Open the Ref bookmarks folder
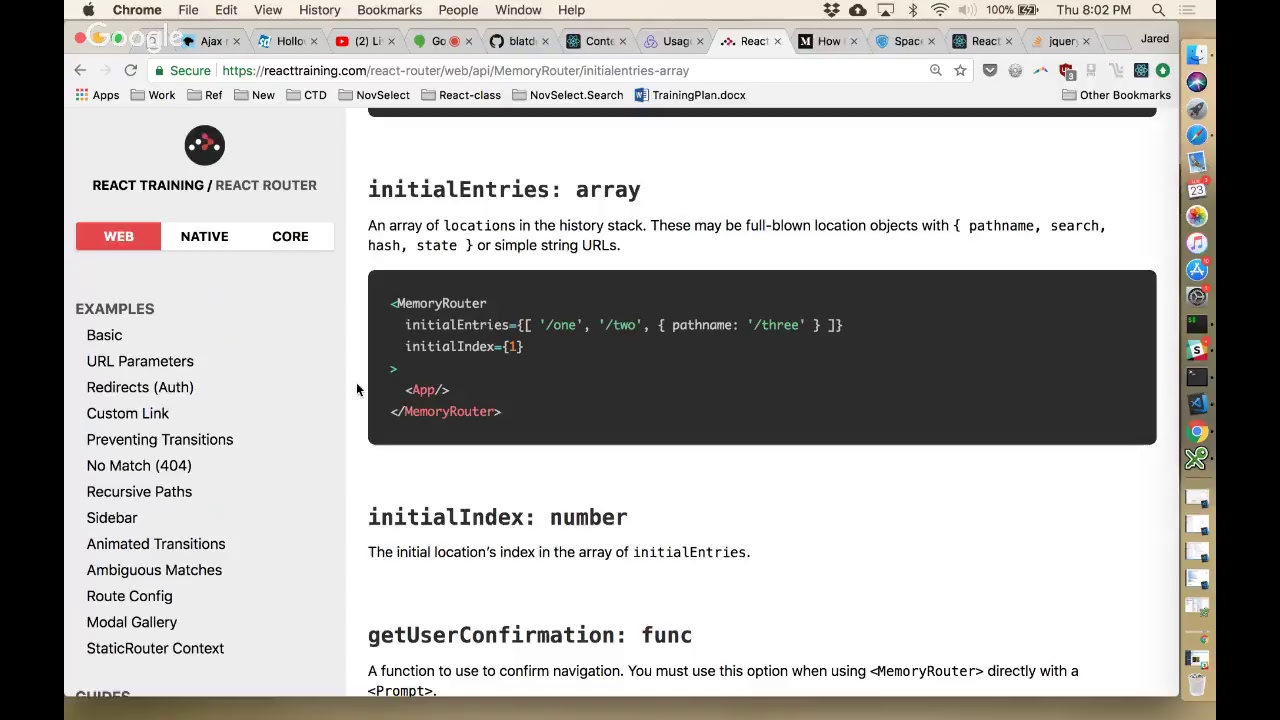 point(204,95)
